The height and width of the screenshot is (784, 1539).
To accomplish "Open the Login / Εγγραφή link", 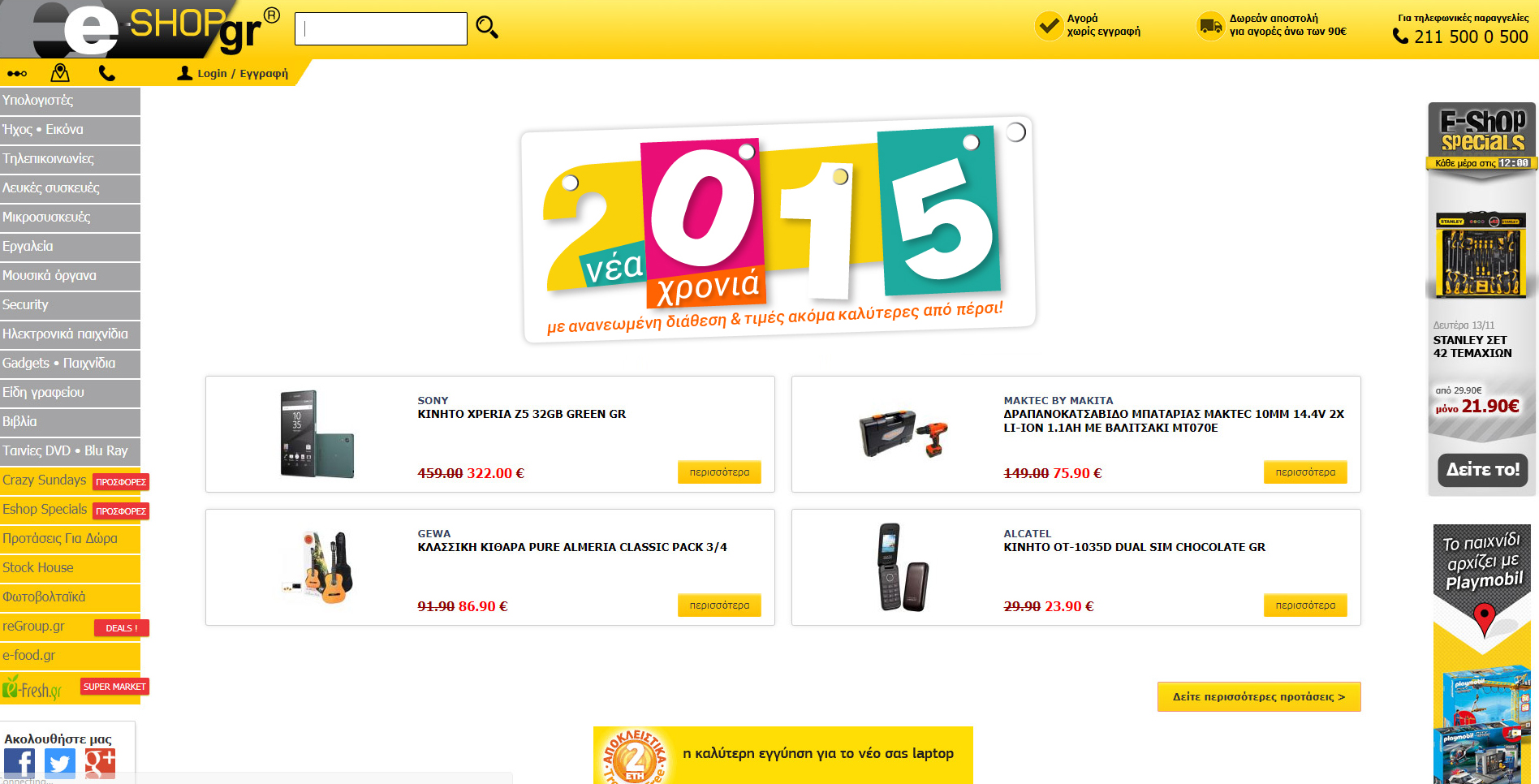I will click(x=233, y=73).
